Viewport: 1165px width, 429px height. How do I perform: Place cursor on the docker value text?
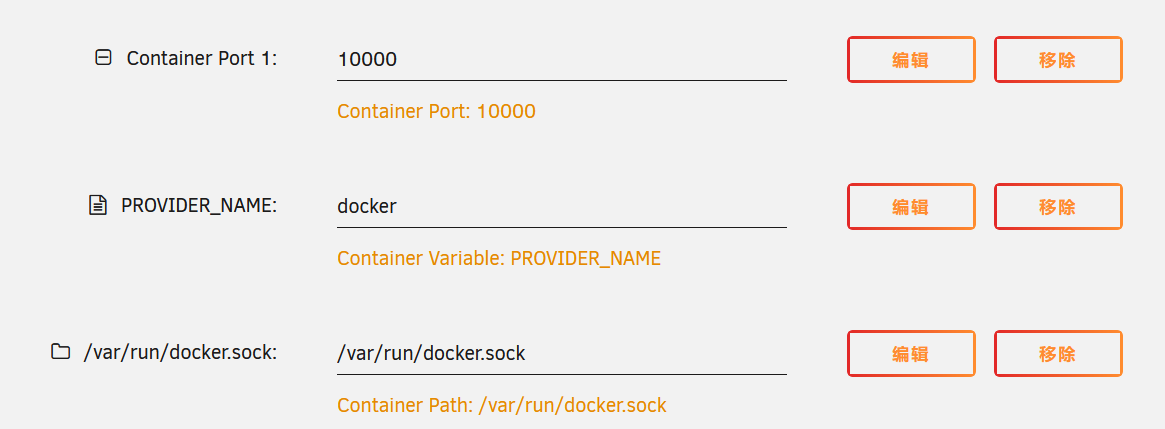(367, 206)
